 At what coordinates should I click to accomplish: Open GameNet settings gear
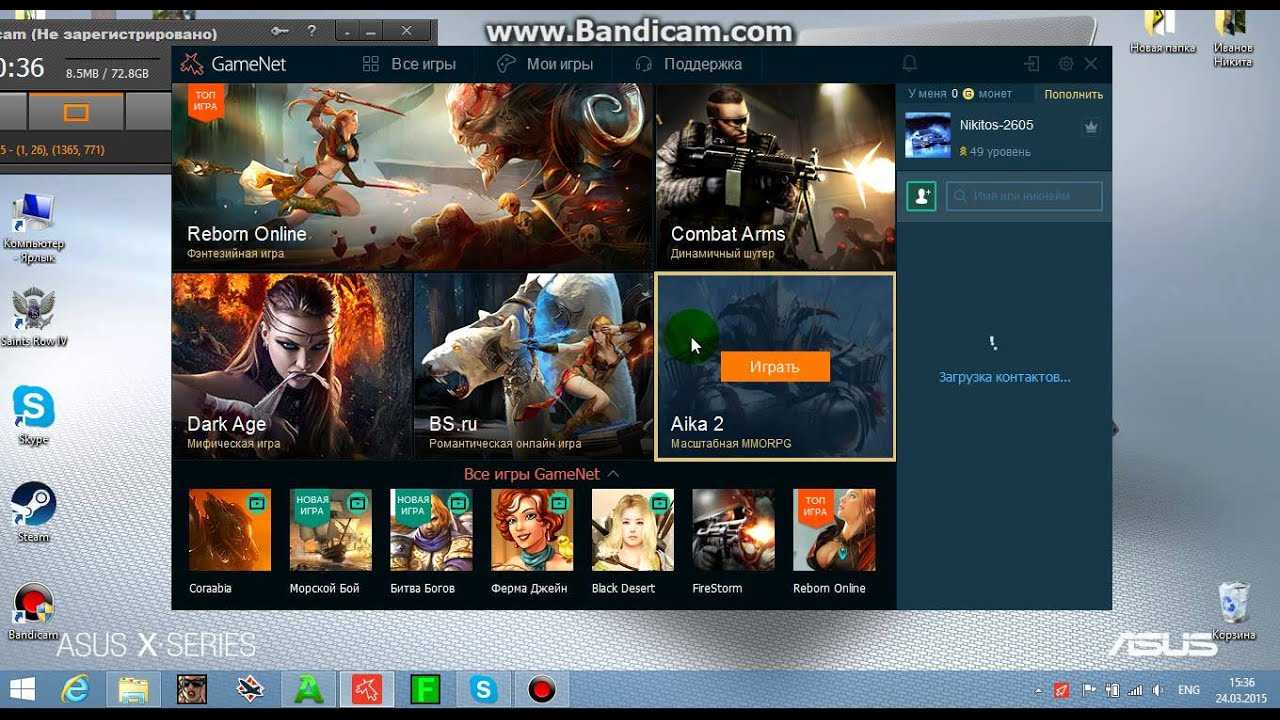click(x=1066, y=63)
